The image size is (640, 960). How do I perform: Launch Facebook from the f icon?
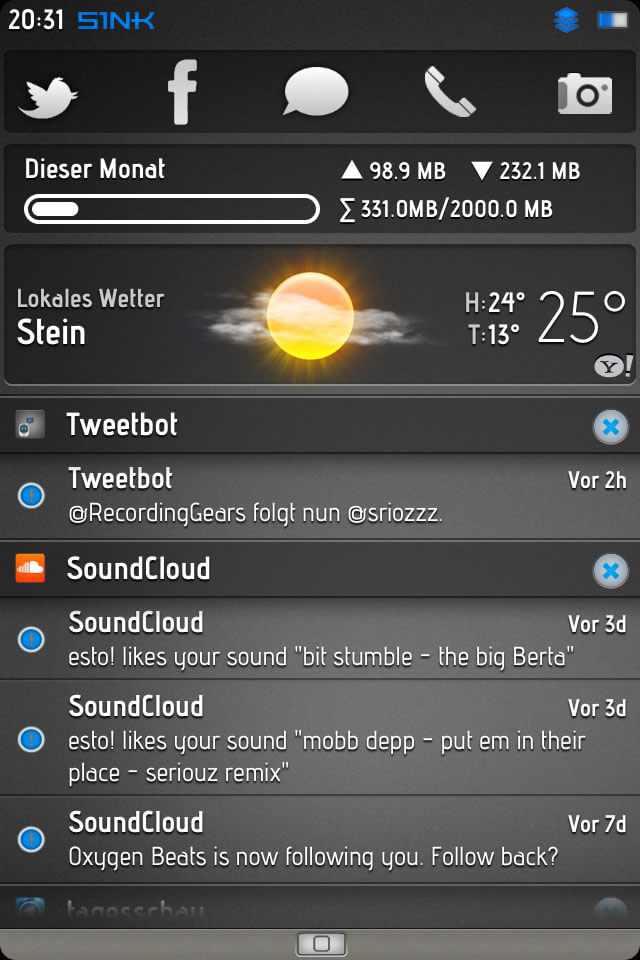(183, 92)
